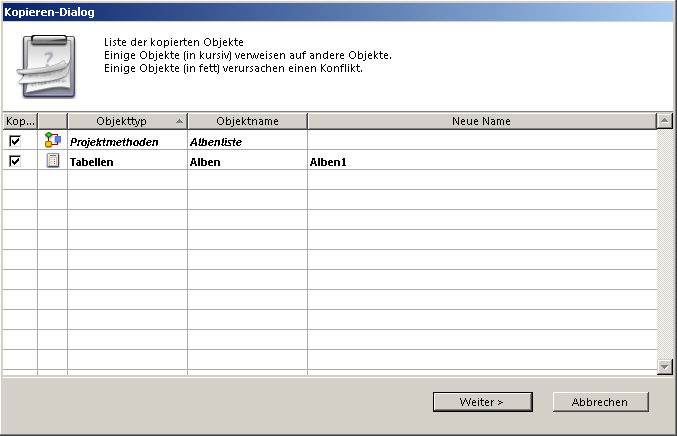Viewport: 677px width, 436px height.
Task: Toggle the checkbox for the Tabellen row
Action: point(14,160)
